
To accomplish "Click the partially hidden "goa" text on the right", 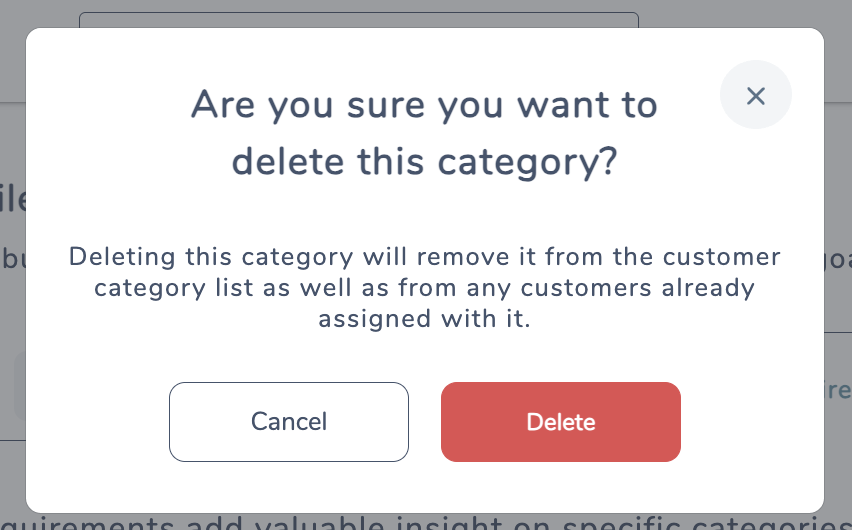I will [838, 259].
